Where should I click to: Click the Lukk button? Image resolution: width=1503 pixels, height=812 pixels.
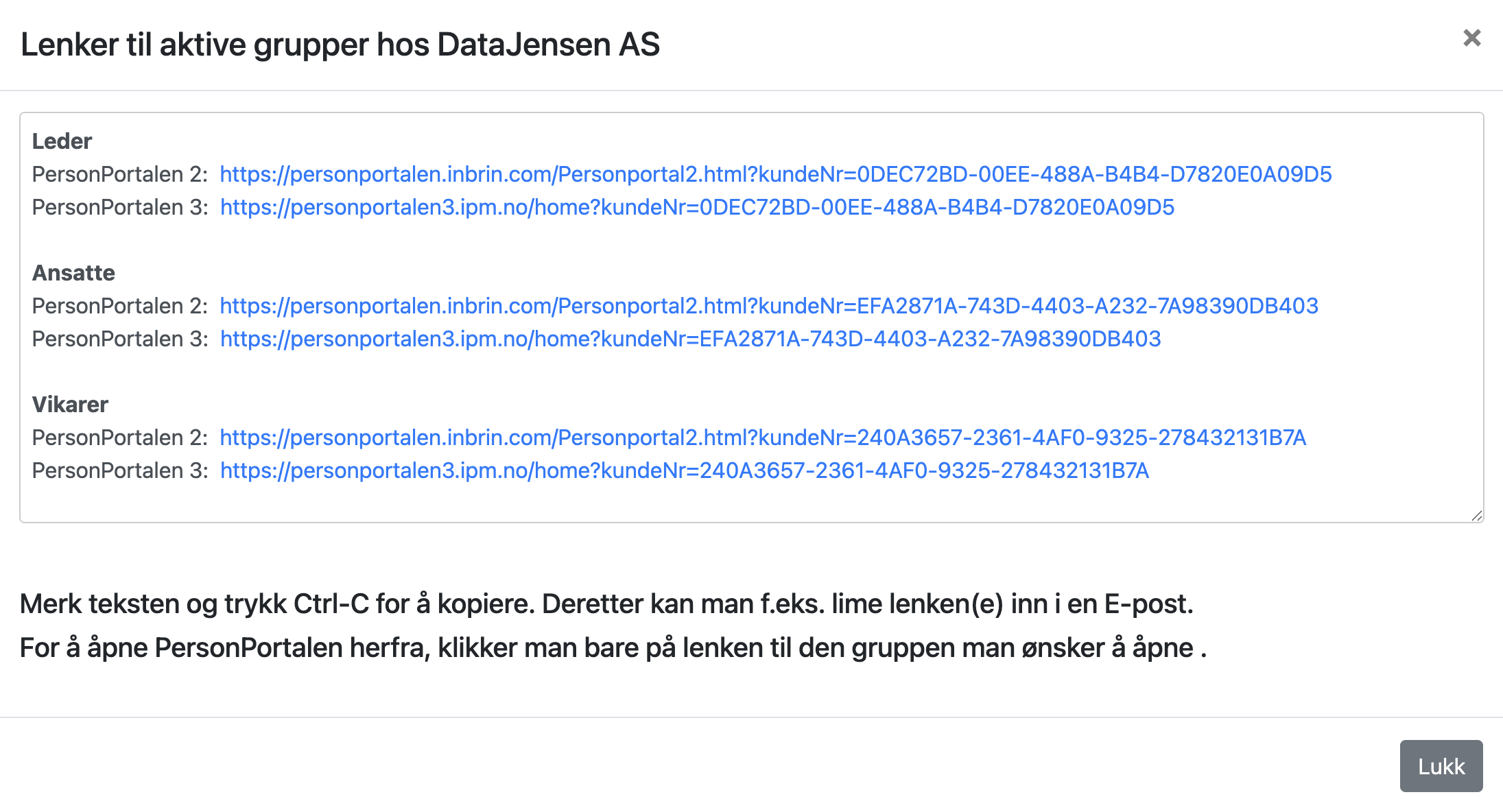1441,766
